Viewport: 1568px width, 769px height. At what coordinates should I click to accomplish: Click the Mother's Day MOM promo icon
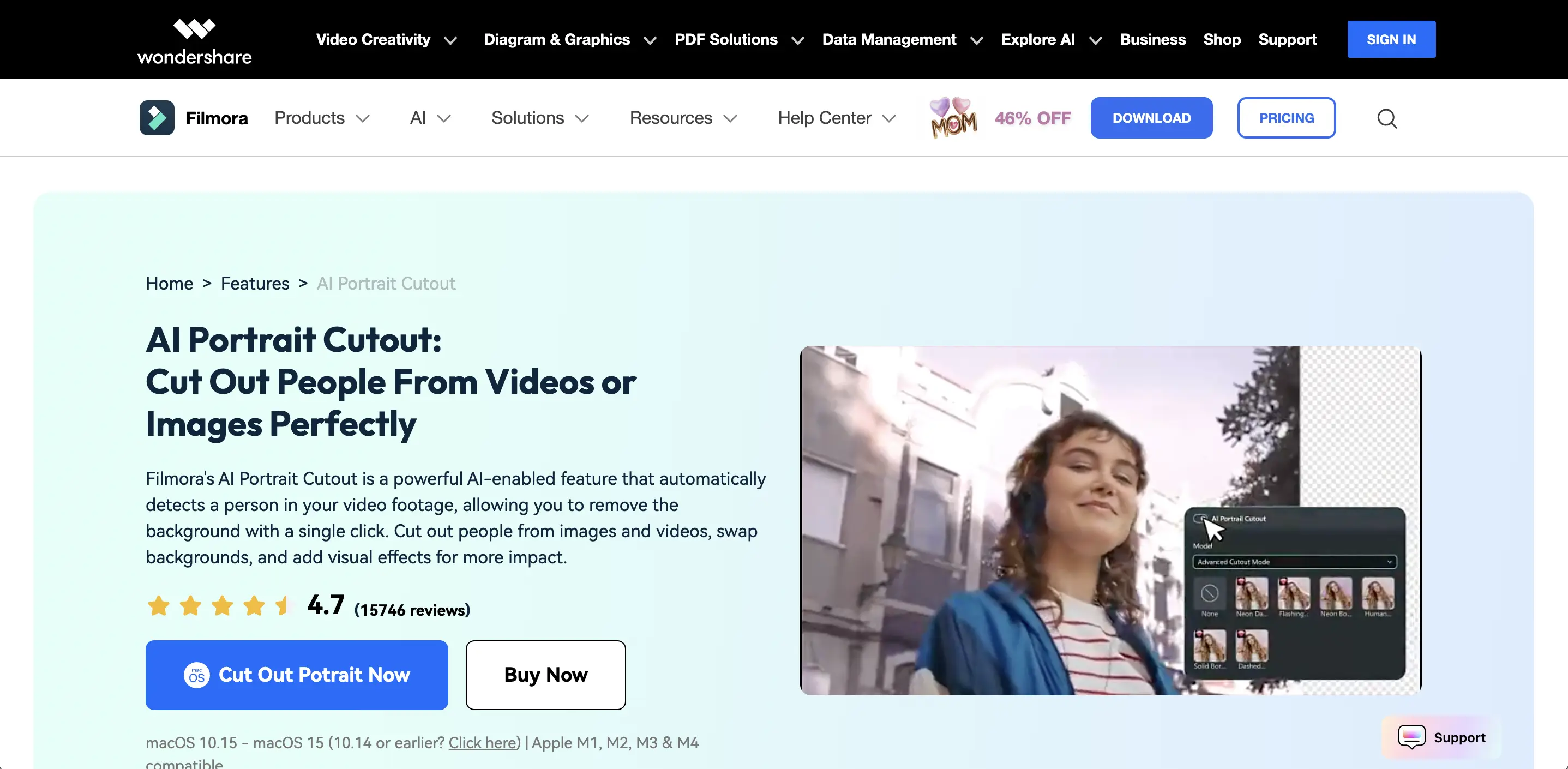coord(953,117)
